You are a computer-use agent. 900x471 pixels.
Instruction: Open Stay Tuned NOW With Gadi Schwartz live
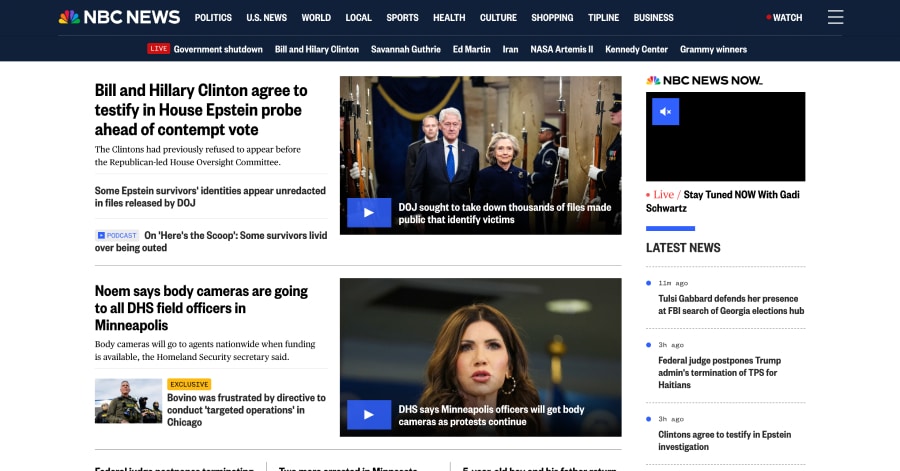tap(723, 201)
